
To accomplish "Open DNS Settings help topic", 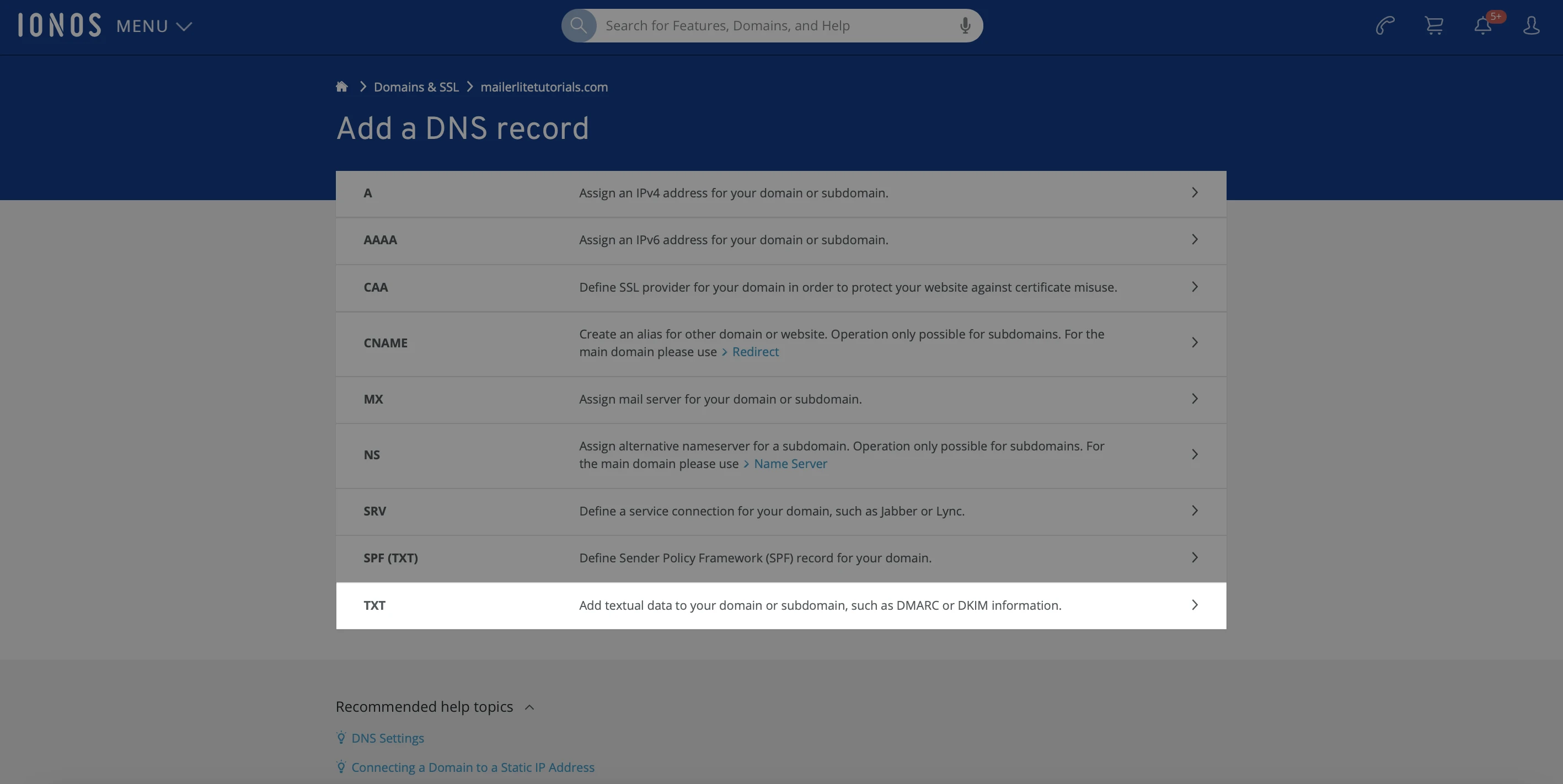I will (x=387, y=739).
